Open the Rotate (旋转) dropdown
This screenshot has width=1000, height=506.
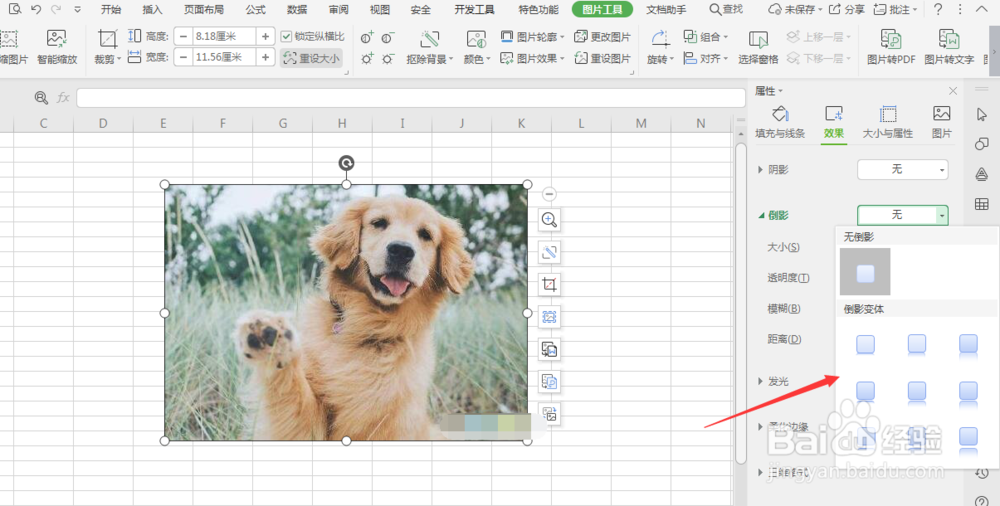coord(660,47)
